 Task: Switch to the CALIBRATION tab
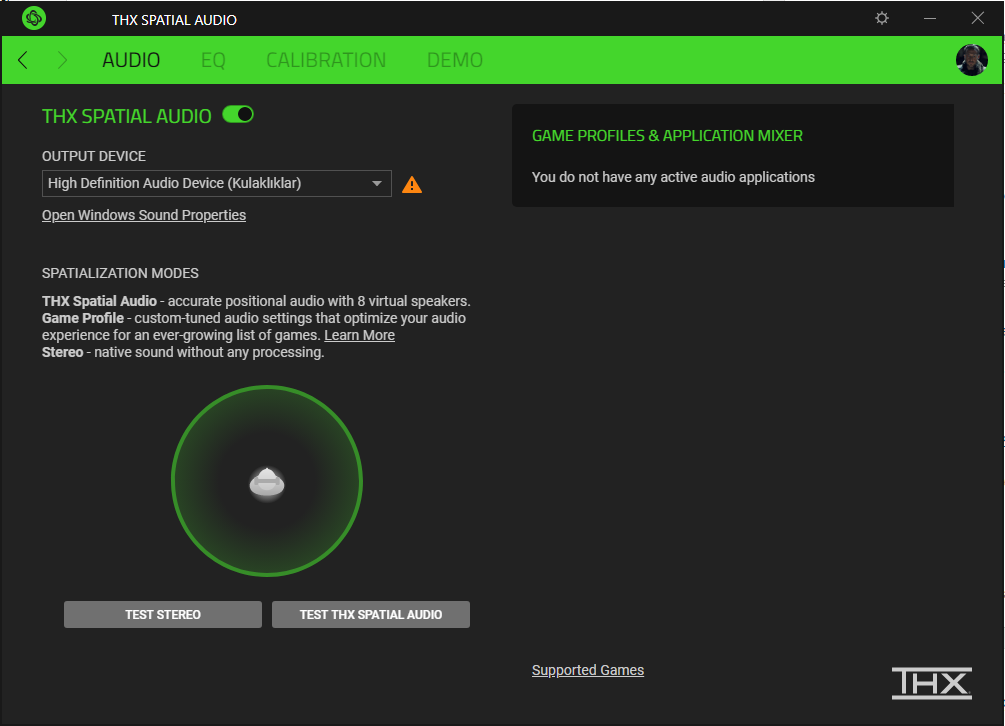(326, 60)
